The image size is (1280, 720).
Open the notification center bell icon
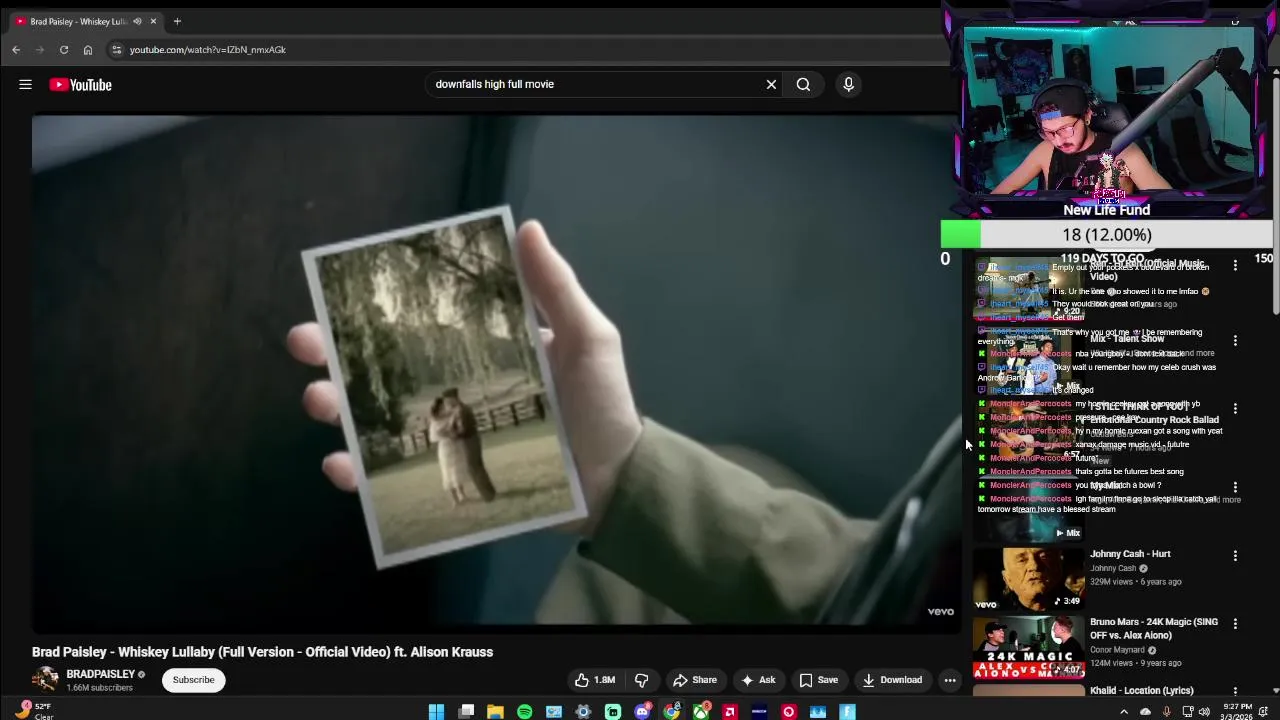click(1264, 712)
